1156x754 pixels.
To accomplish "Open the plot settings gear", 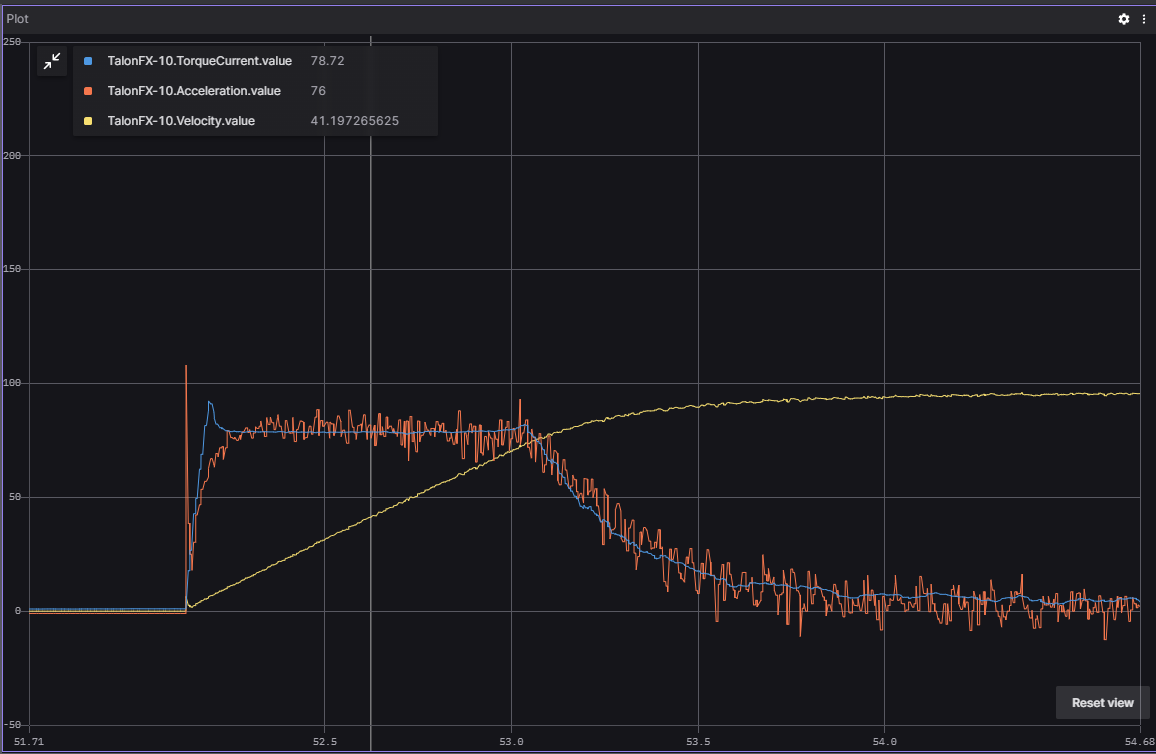I will click(x=1124, y=19).
